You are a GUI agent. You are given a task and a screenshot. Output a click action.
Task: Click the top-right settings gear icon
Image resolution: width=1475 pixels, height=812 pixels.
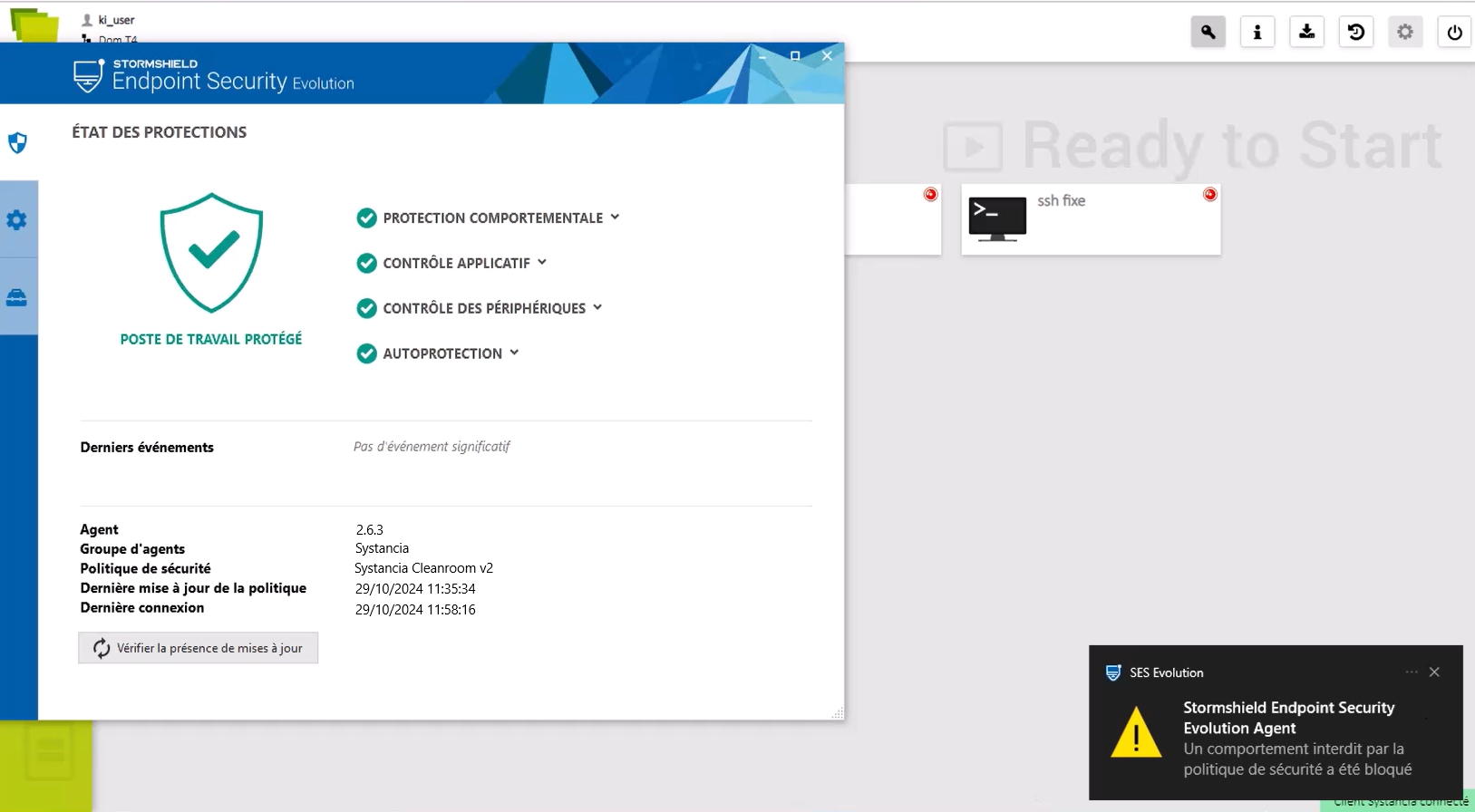[1404, 32]
